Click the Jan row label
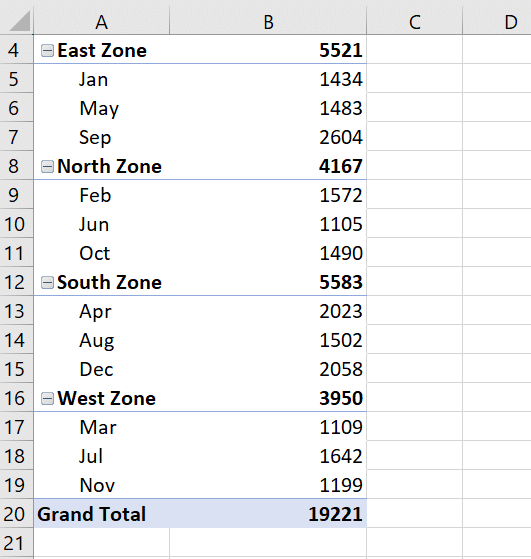Image resolution: width=531 pixels, height=559 pixels. click(93, 79)
